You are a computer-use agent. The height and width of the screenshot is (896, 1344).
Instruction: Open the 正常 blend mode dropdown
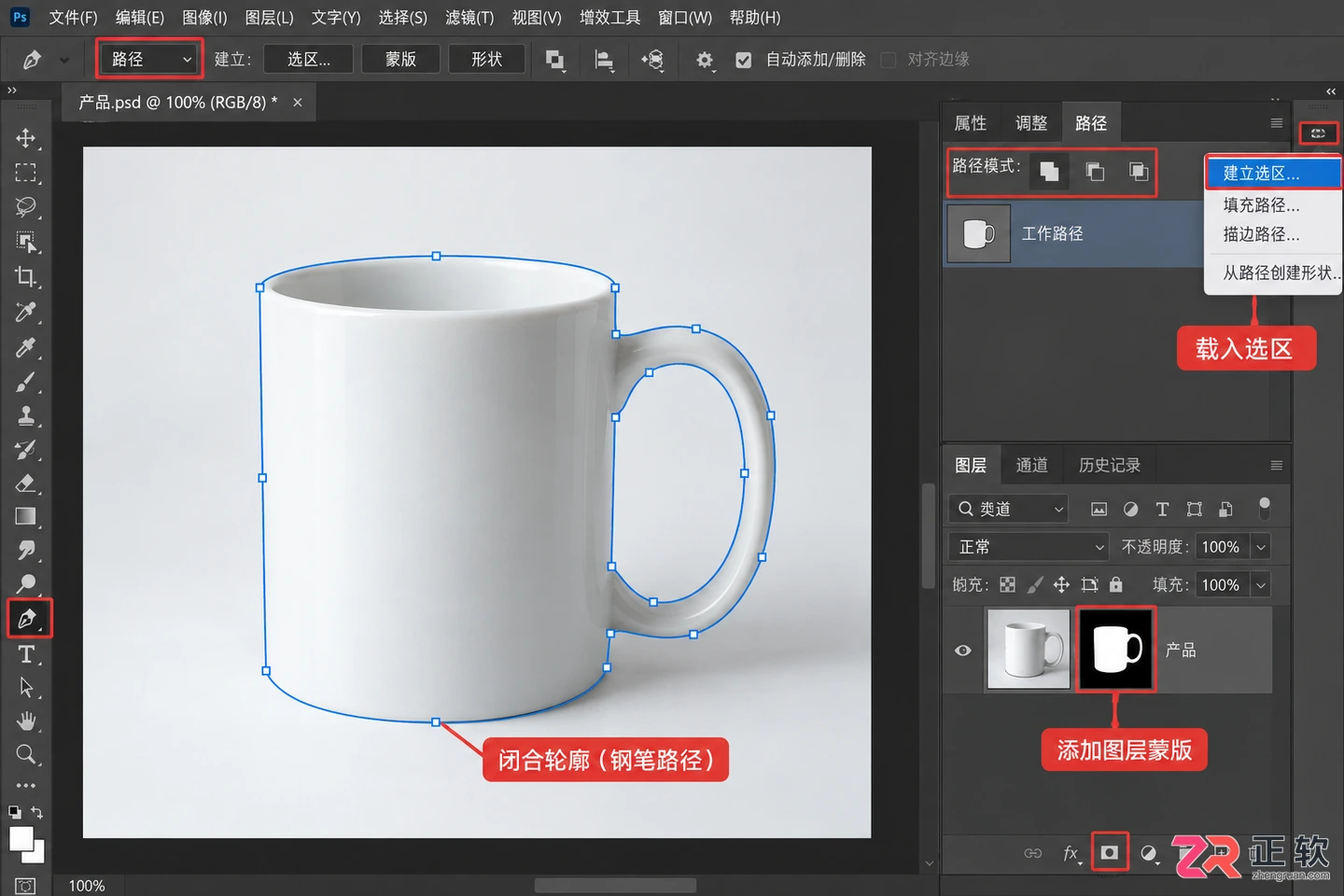pos(1029,547)
